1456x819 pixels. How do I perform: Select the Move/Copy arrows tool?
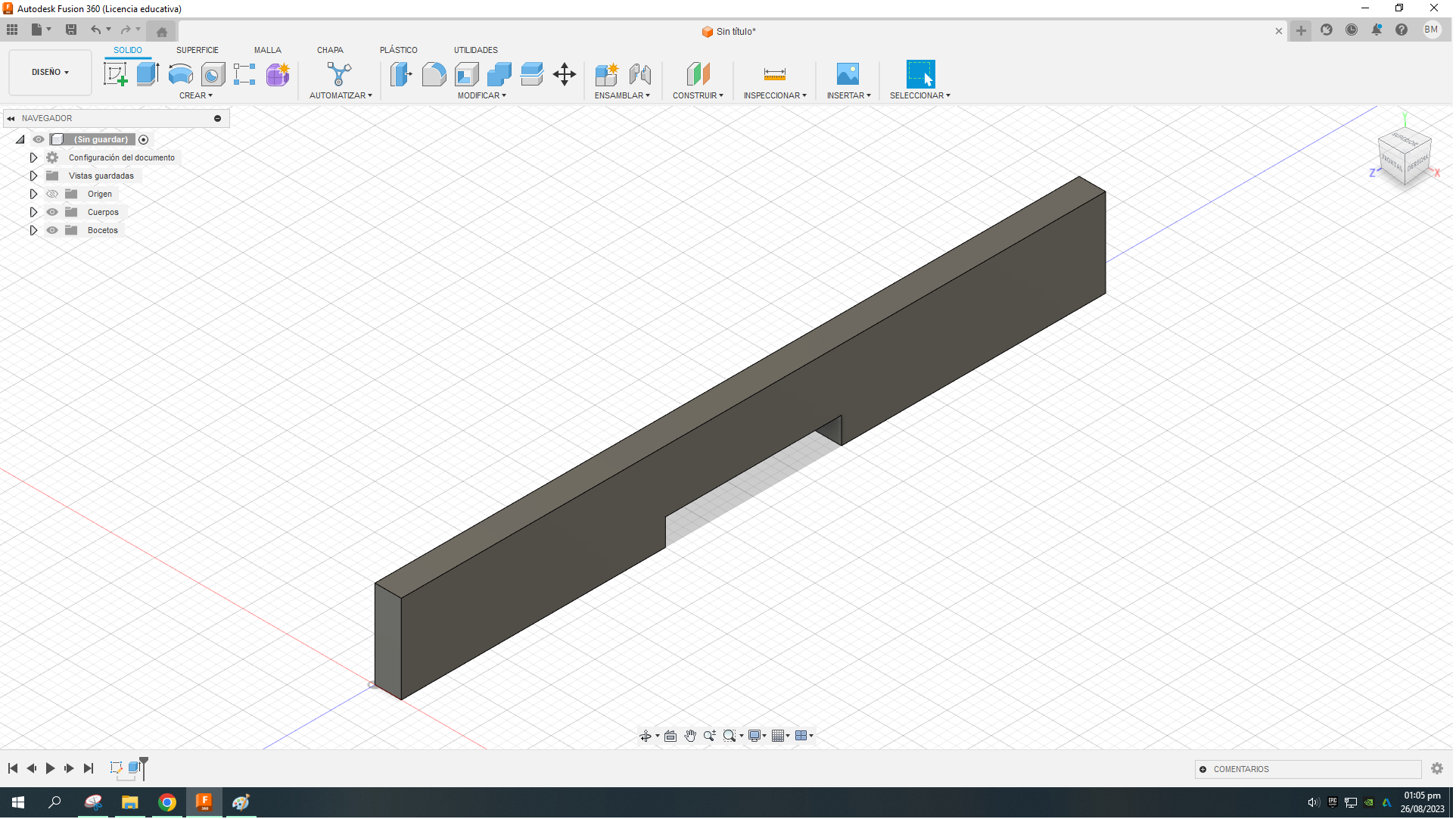click(565, 74)
